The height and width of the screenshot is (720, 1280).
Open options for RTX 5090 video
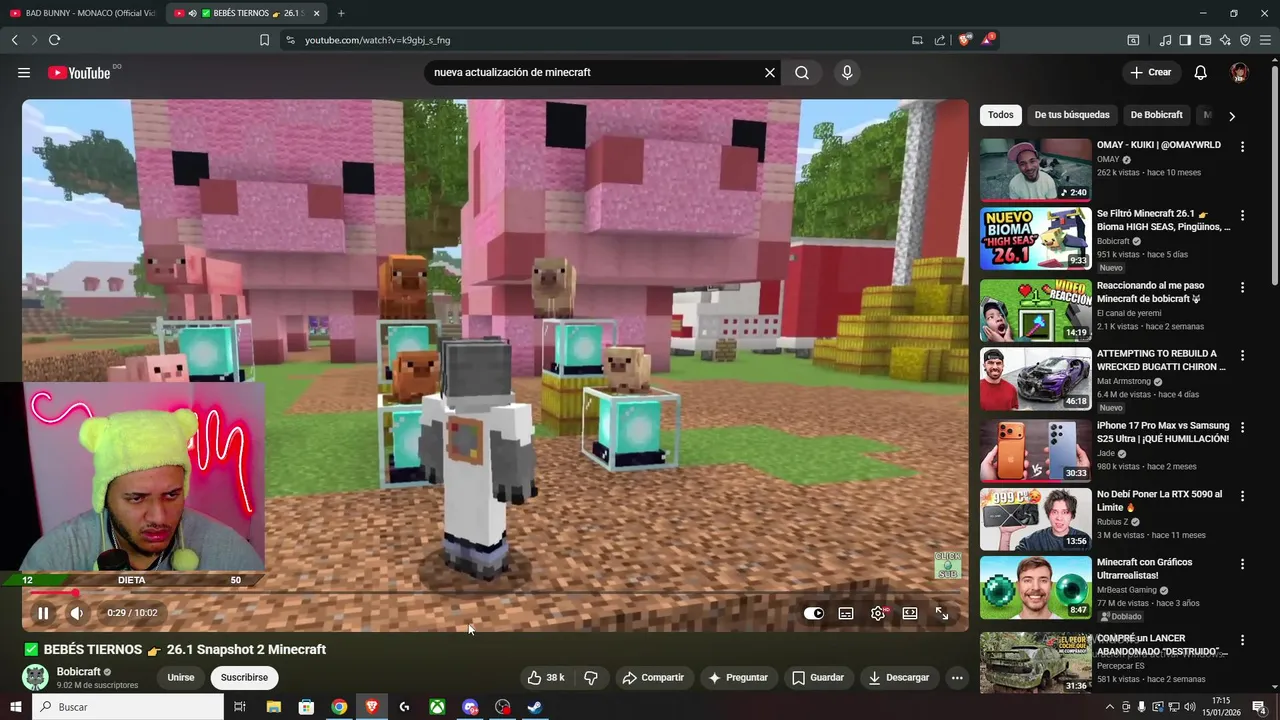click(x=1242, y=496)
